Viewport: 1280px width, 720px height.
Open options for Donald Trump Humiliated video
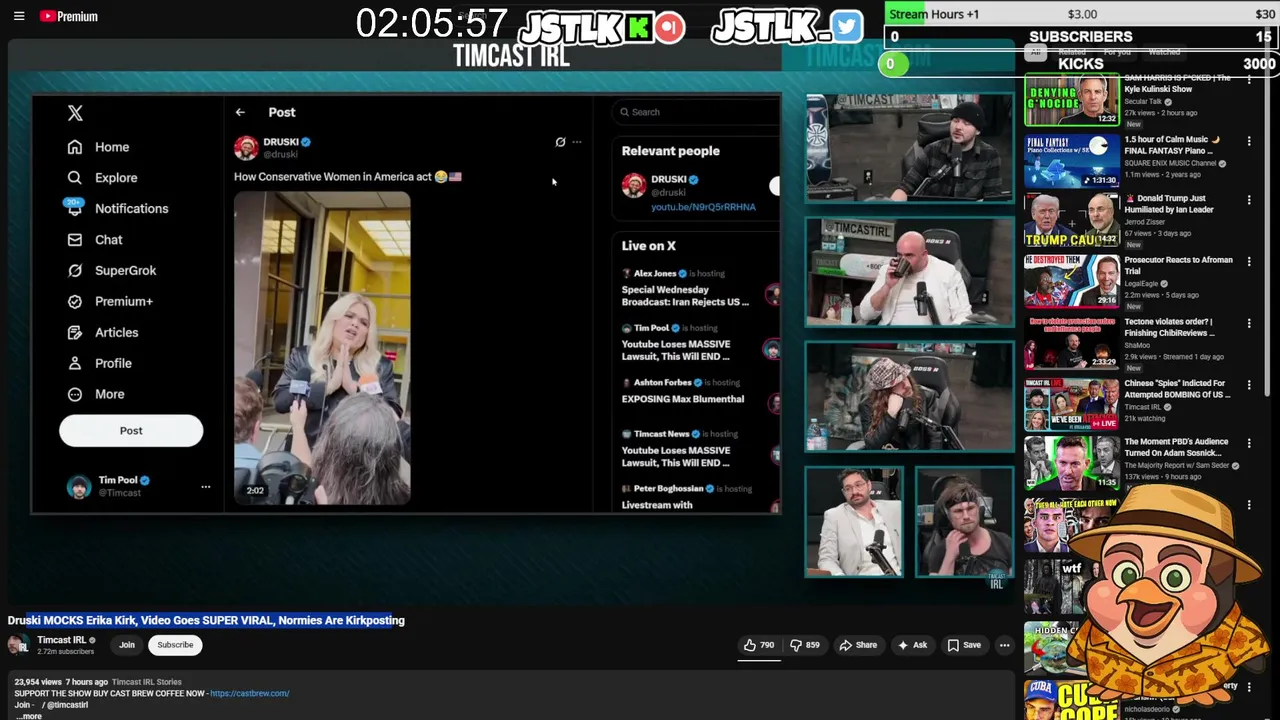pos(1248,201)
